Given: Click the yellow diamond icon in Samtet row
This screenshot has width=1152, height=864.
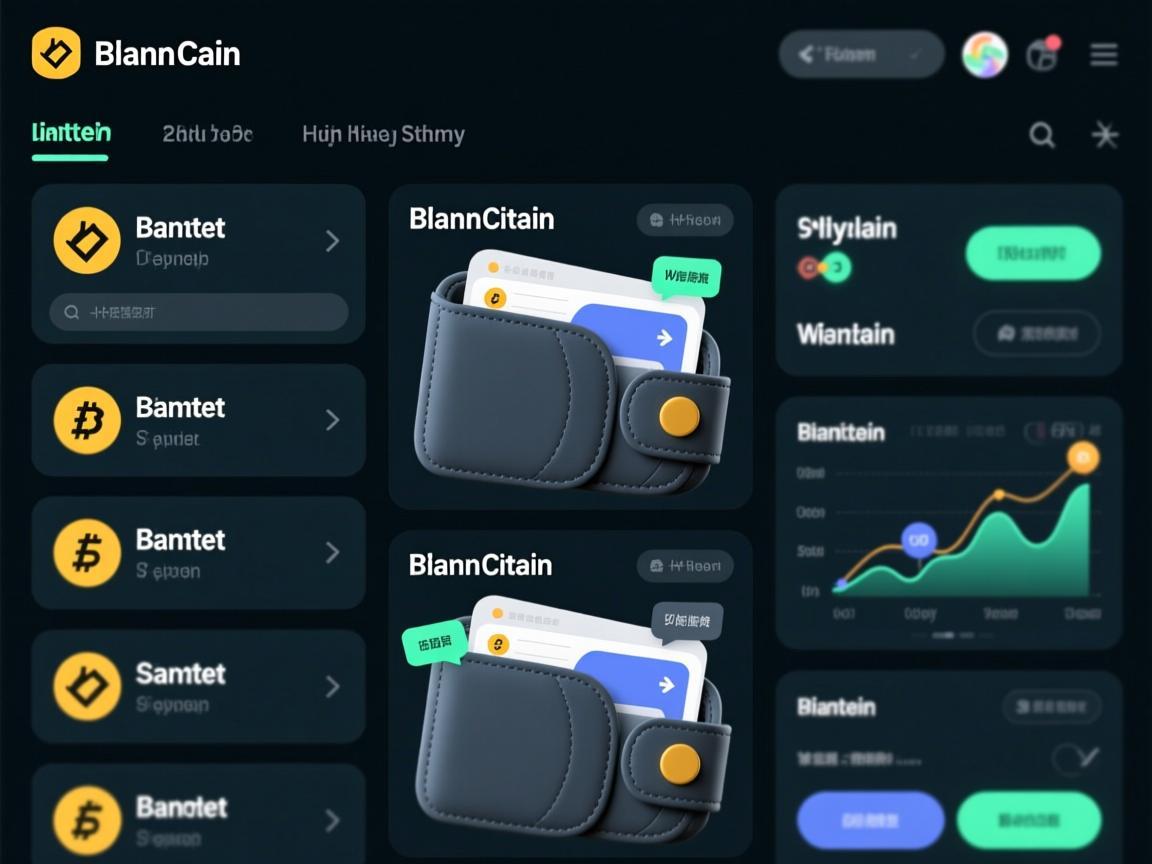Looking at the screenshot, I should point(87,686).
